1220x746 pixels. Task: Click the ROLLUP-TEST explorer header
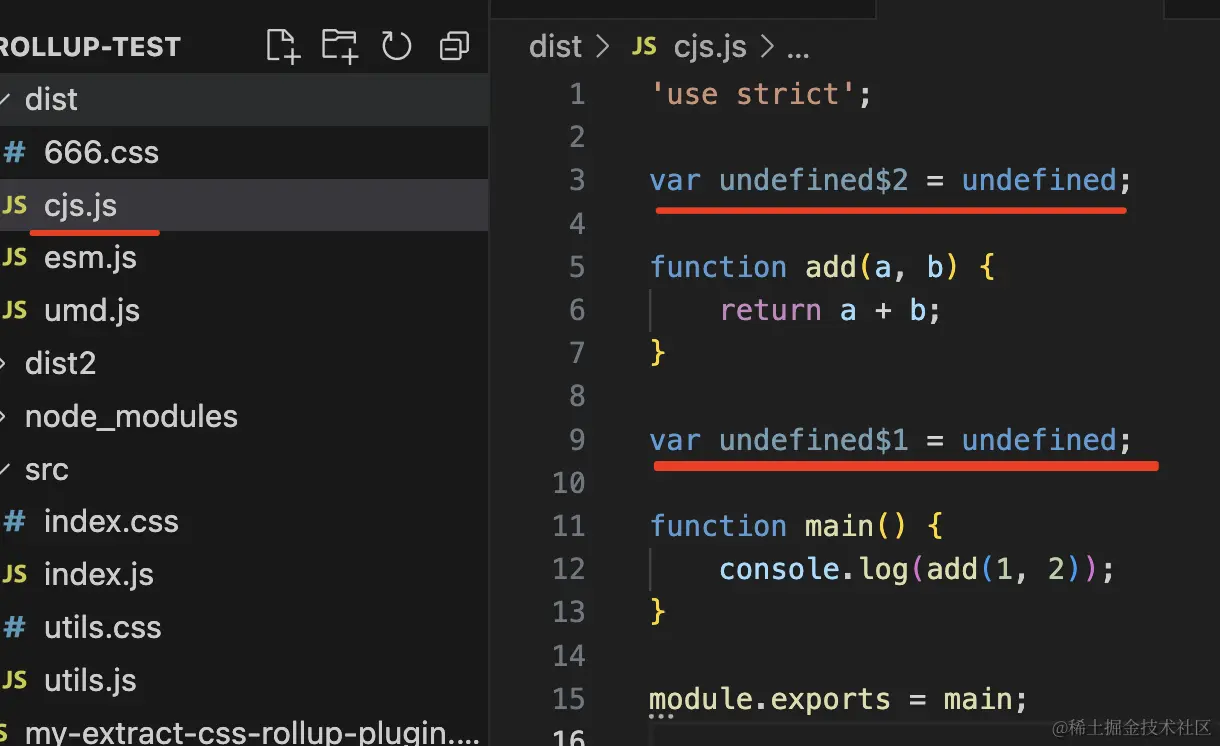tap(90, 47)
